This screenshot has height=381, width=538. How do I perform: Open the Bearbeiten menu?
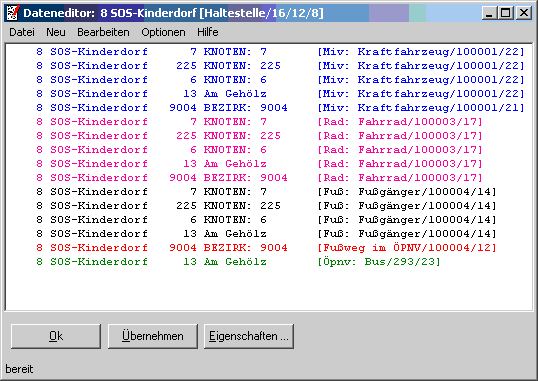[103, 32]
